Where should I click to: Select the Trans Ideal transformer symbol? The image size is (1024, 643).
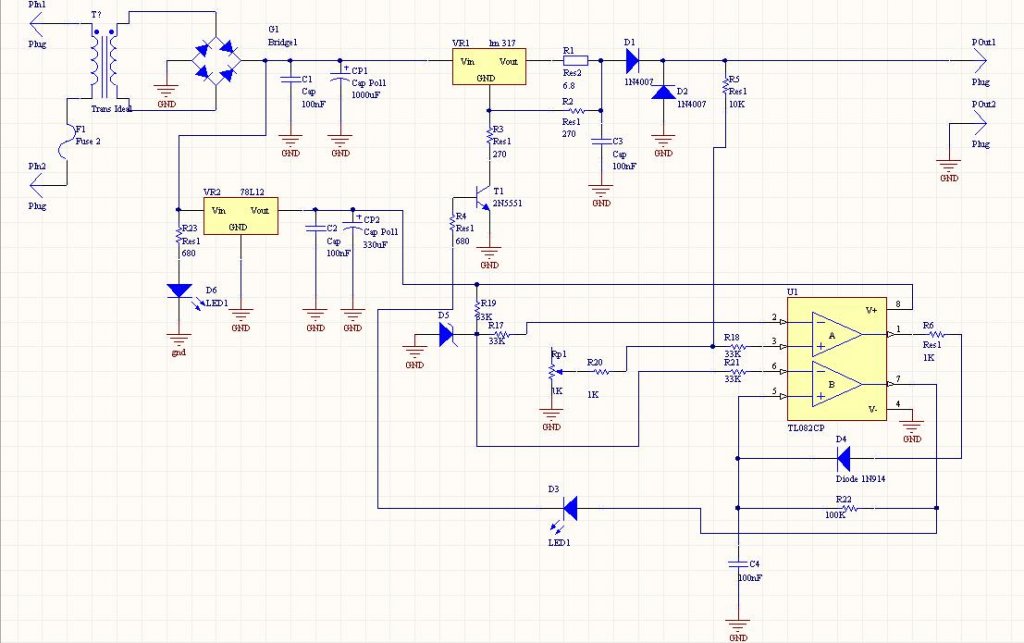[104, 64]
